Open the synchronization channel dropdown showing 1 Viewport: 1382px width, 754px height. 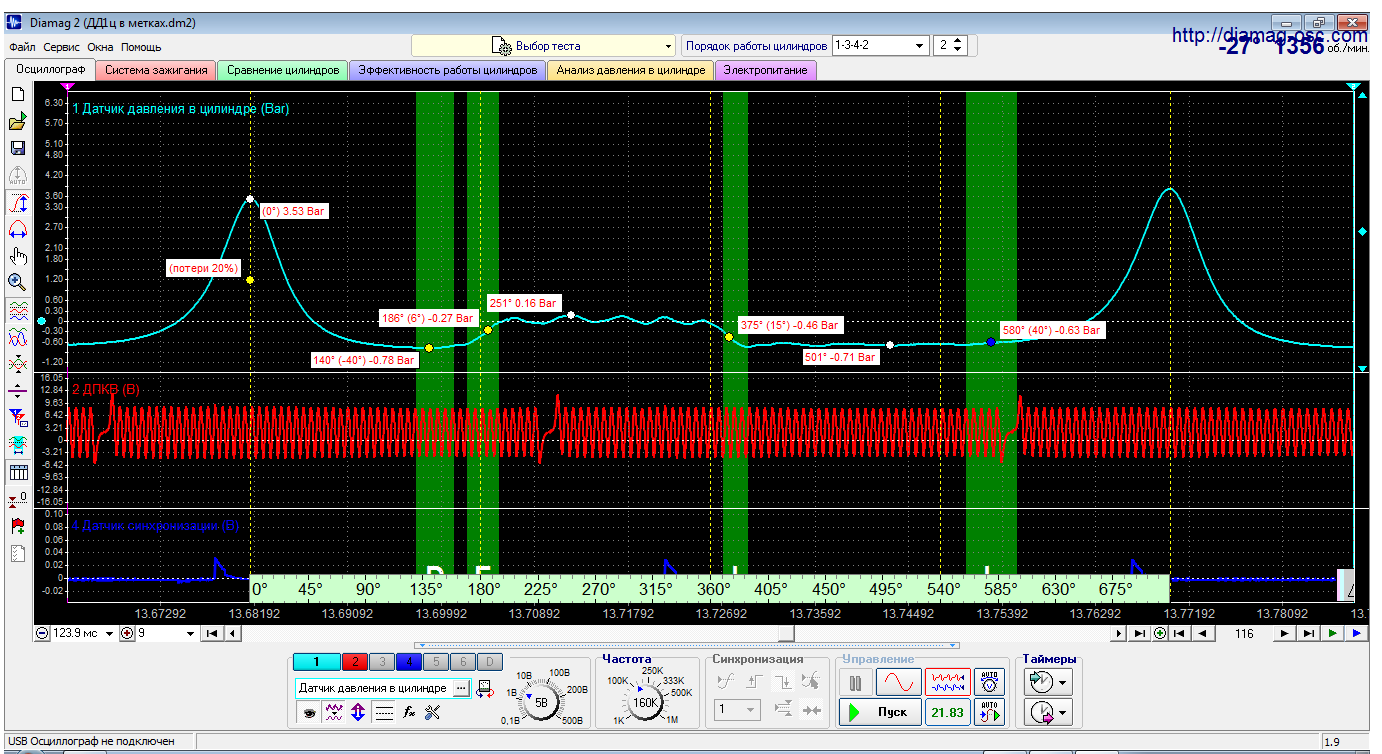click(737, 711)
